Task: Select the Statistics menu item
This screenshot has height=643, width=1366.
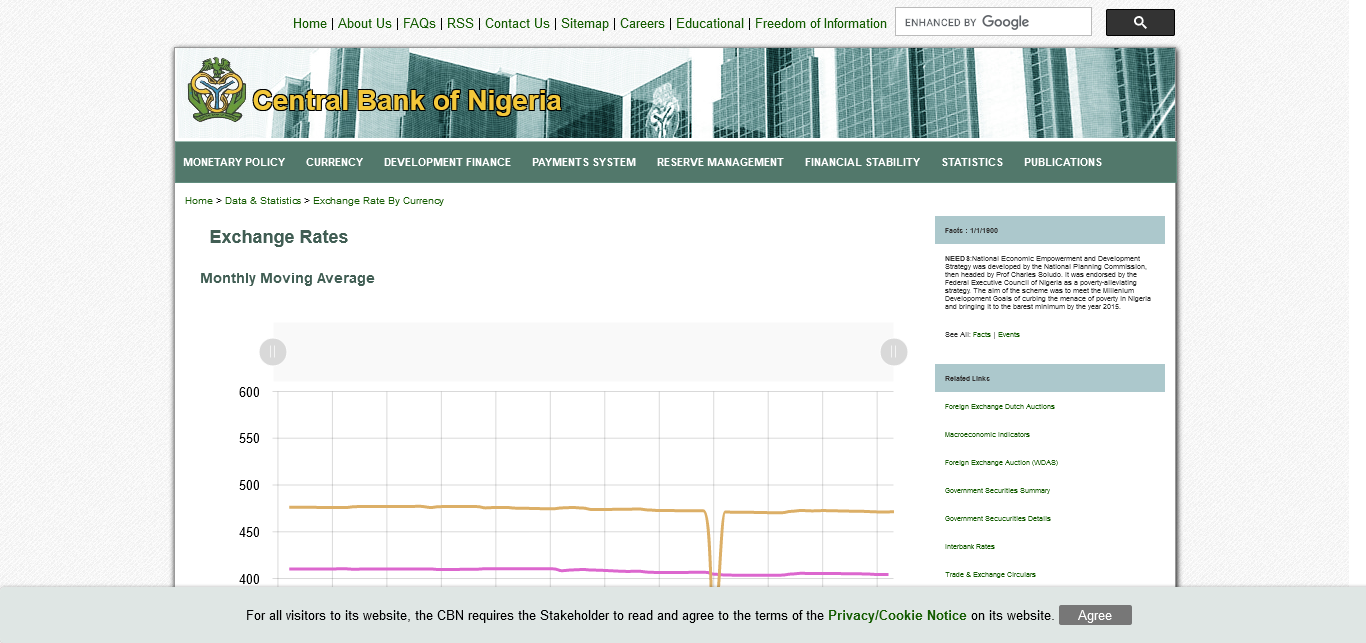Action: click(x=971, y=162)
